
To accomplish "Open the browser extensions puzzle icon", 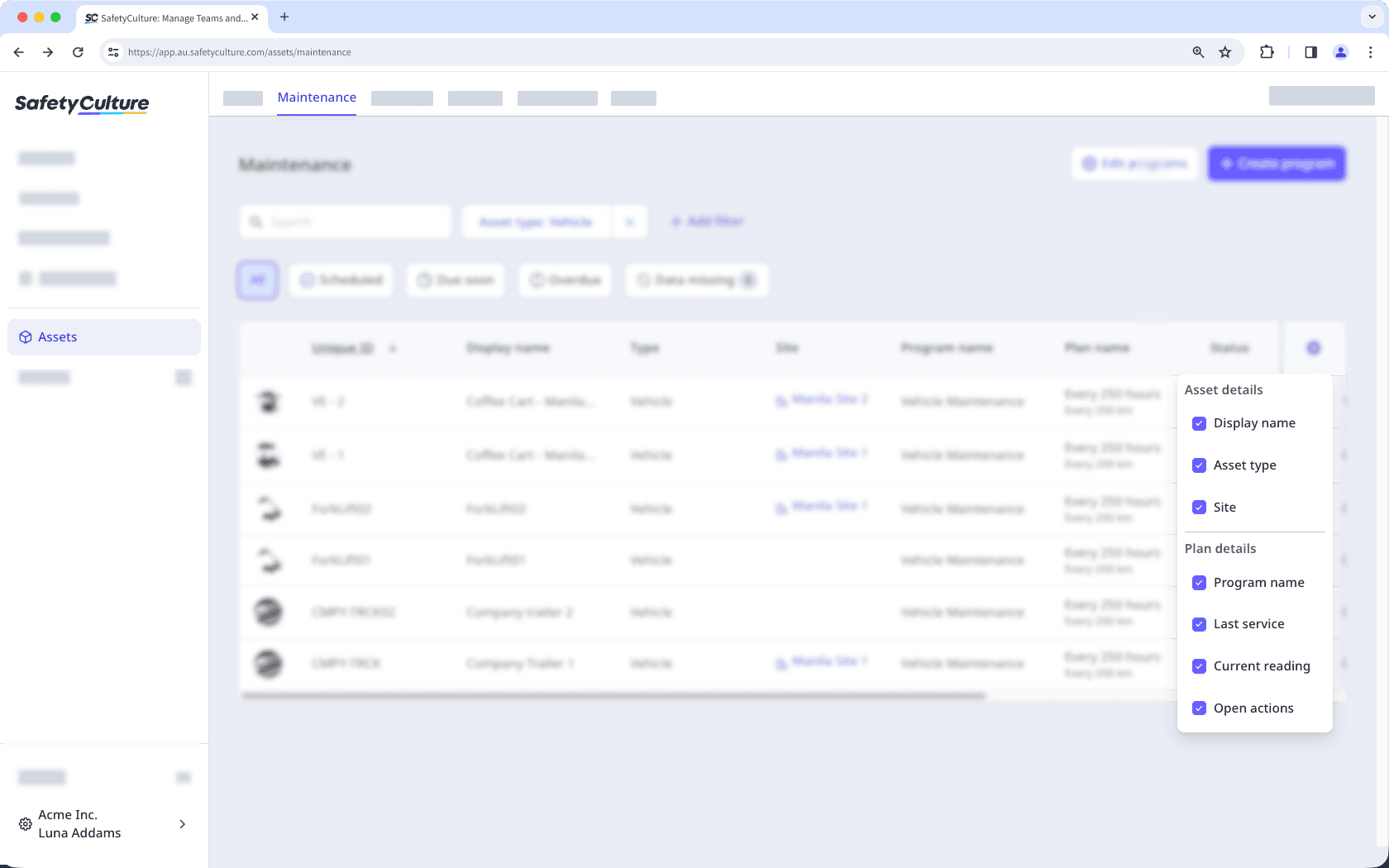I will 1267,52.
